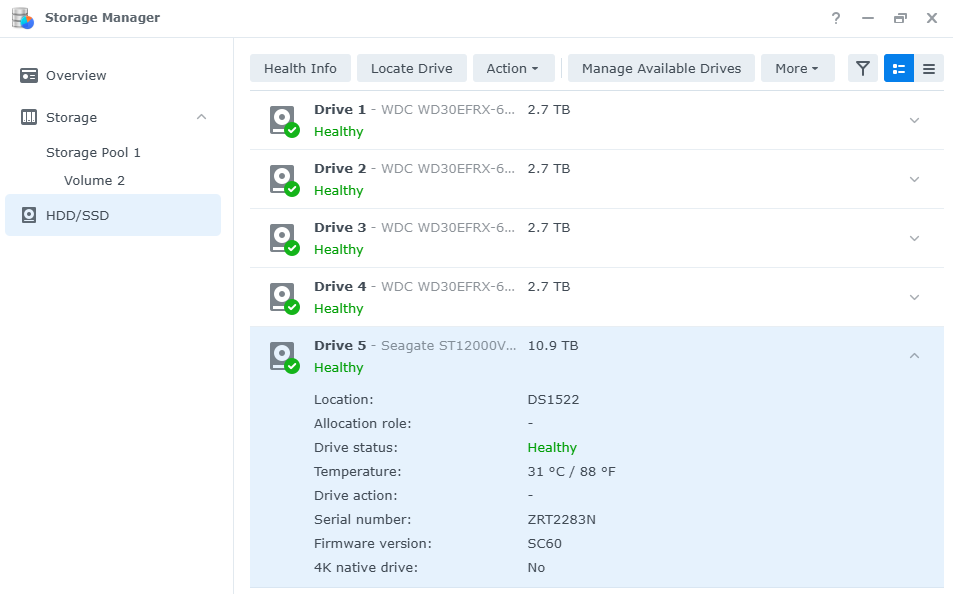Collapse Drive 5 details chevron

point(914,356)
